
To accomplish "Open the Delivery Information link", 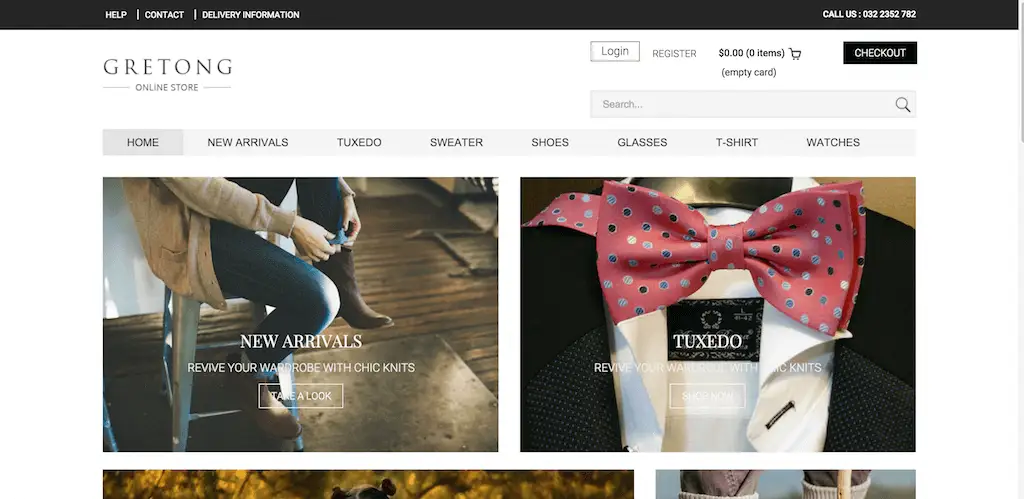I will pyautogui.click(x=250, y=15).
